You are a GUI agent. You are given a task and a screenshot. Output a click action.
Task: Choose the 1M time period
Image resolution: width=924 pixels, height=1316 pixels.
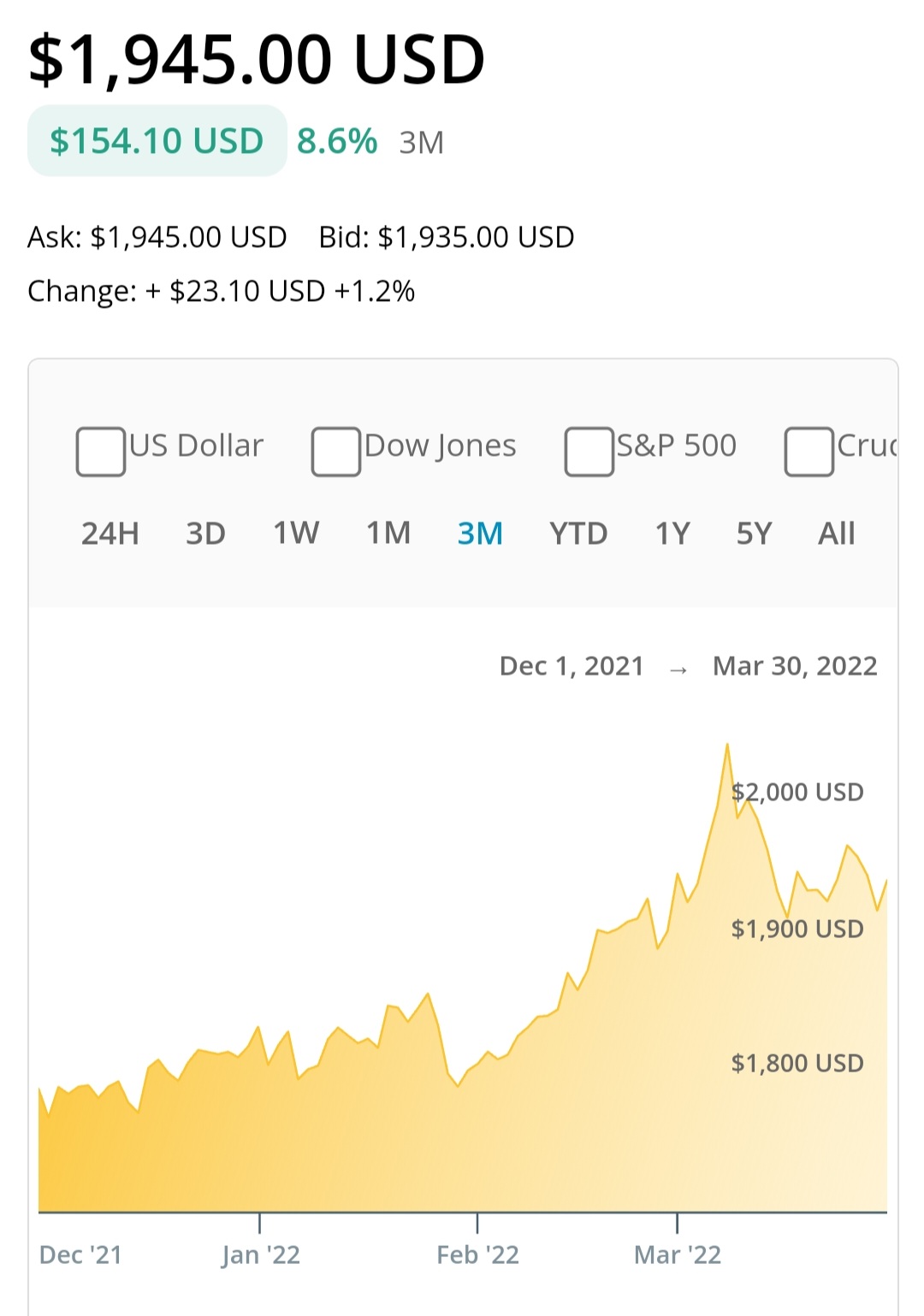(388, 534)
